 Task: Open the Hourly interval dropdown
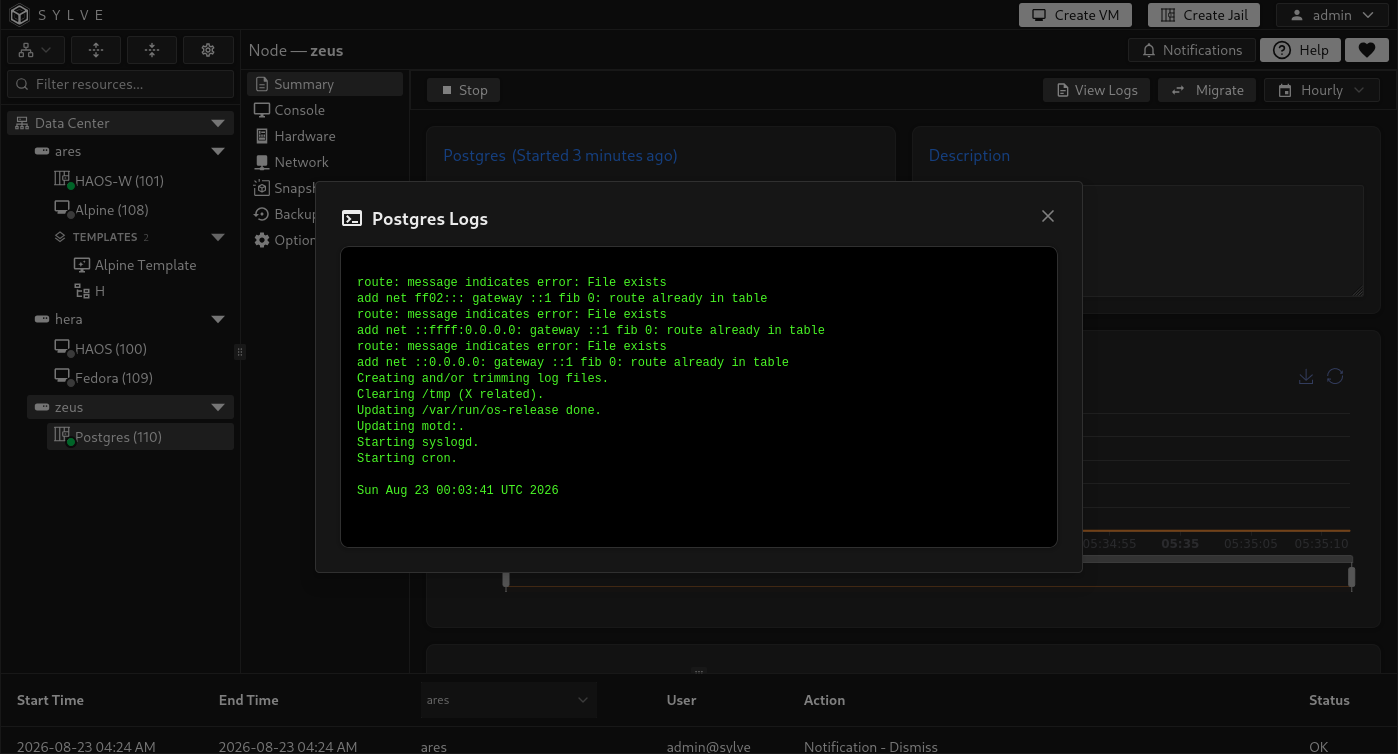(1321, 90)
